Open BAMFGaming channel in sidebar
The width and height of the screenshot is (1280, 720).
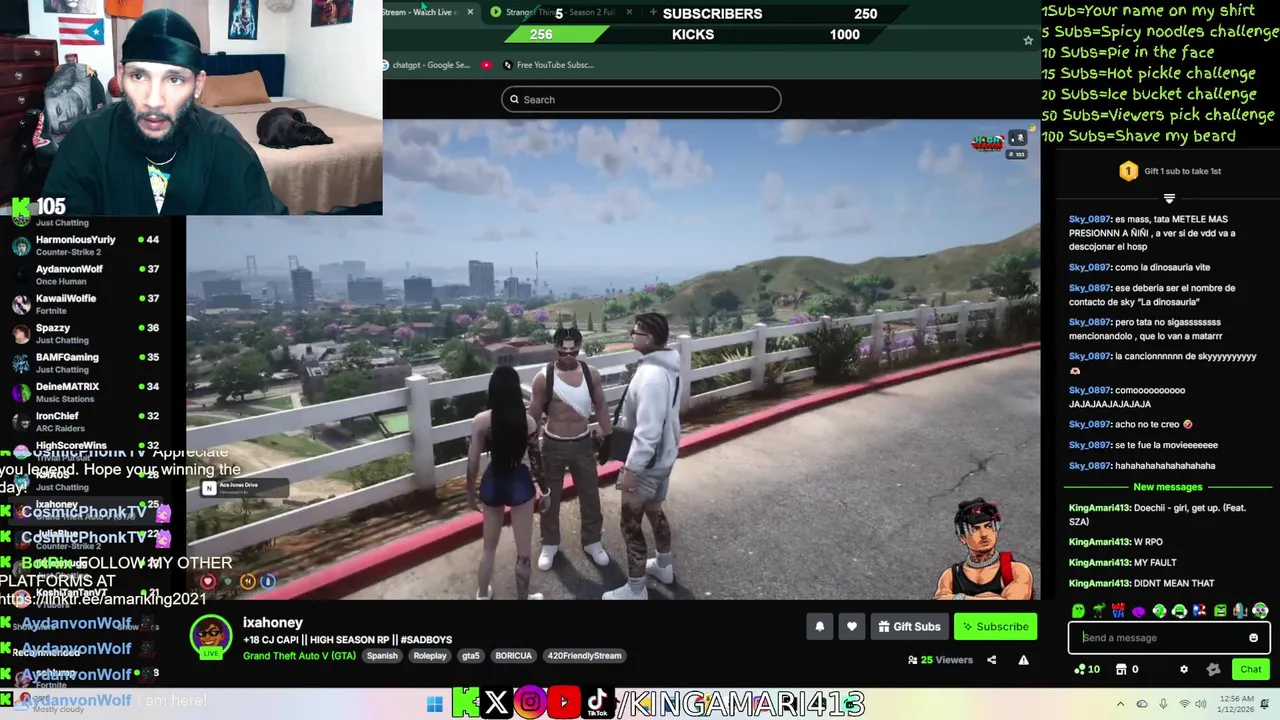85,363
